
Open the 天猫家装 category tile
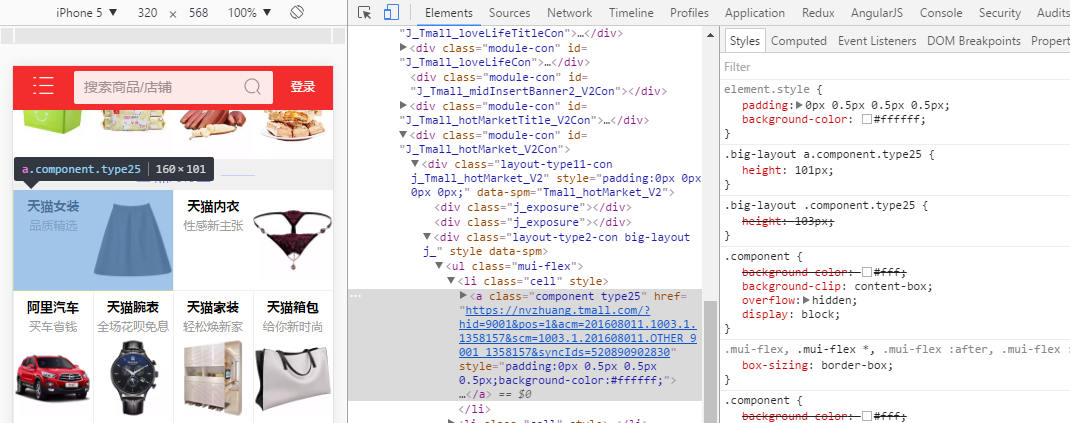213,357
